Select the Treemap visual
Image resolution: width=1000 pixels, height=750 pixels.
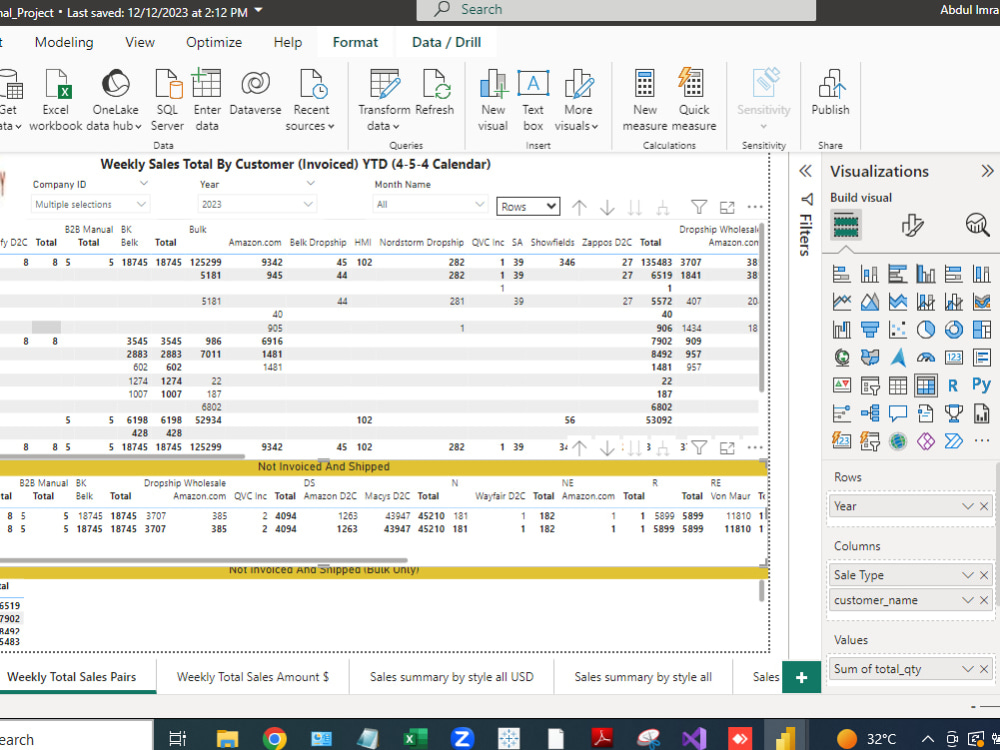click(982, 329)
